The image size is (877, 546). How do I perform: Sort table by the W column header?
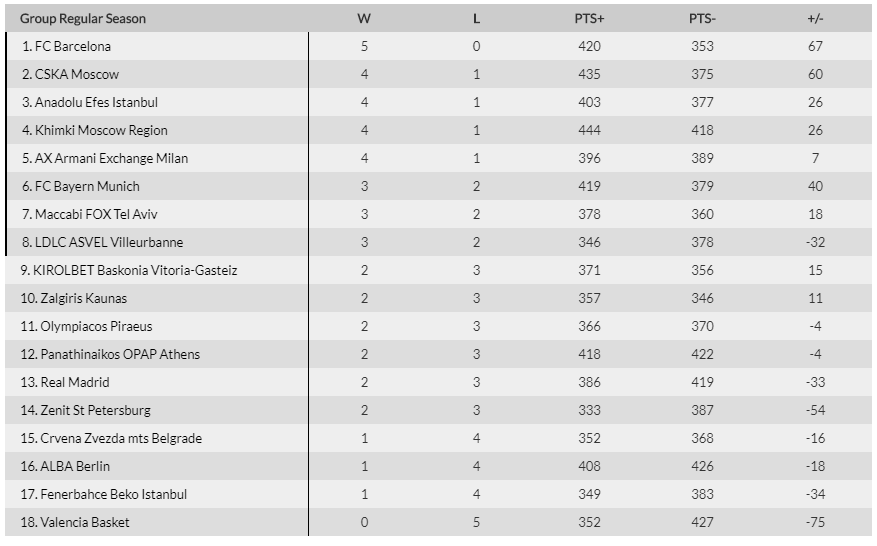click(x=364, y=18)
